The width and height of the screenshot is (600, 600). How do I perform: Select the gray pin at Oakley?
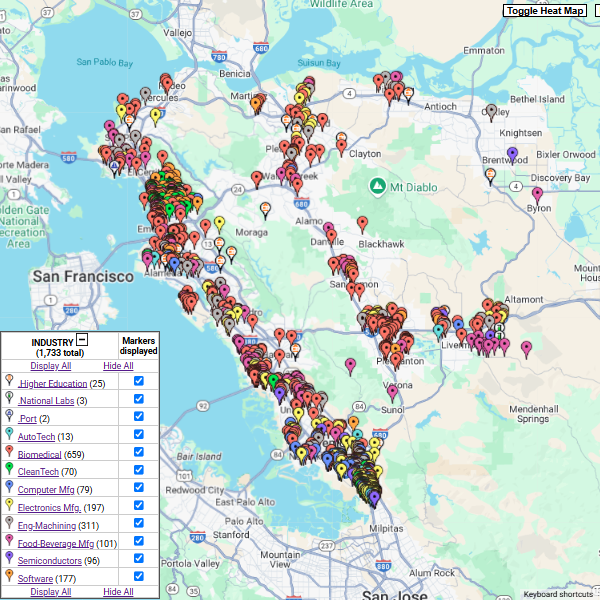(x=491, y=112)
